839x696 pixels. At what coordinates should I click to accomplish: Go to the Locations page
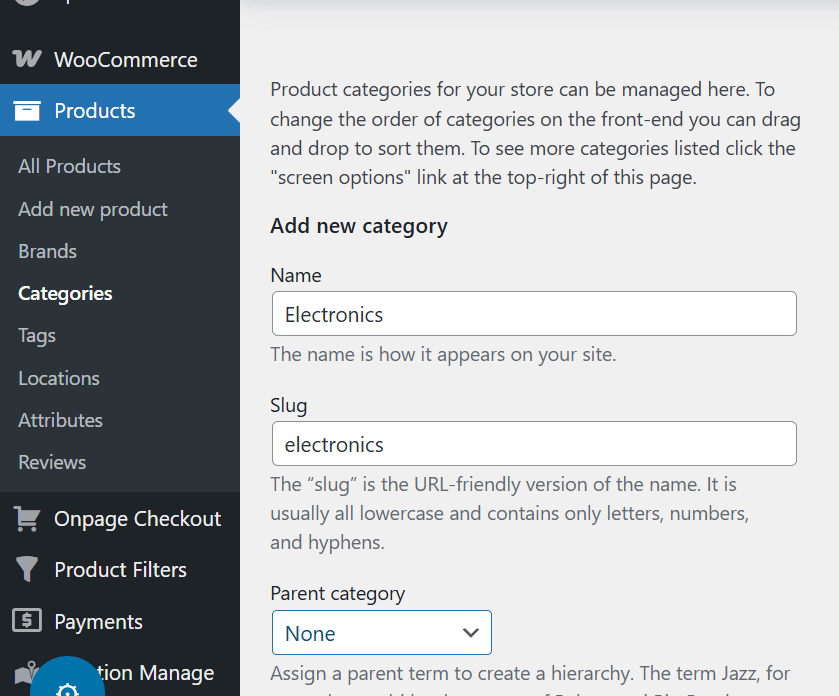pyautogui.click(x=58, y=378)
